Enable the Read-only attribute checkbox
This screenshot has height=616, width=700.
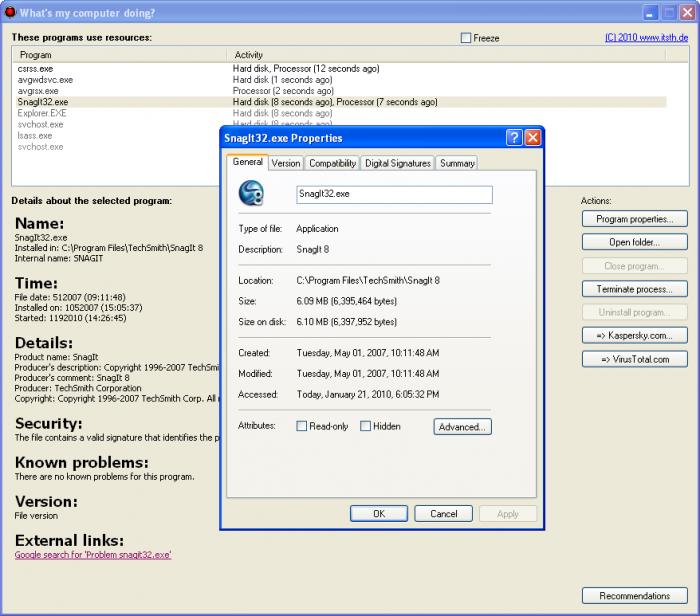tap(301, 426)
